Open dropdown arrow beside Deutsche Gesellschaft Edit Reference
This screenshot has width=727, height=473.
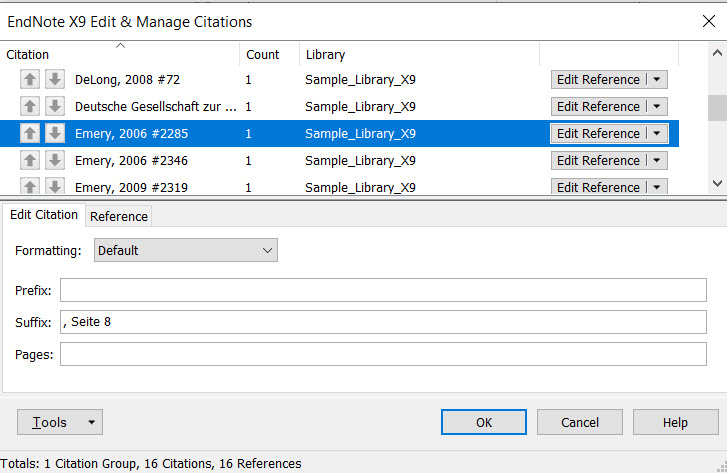click(x=657, y=107)
